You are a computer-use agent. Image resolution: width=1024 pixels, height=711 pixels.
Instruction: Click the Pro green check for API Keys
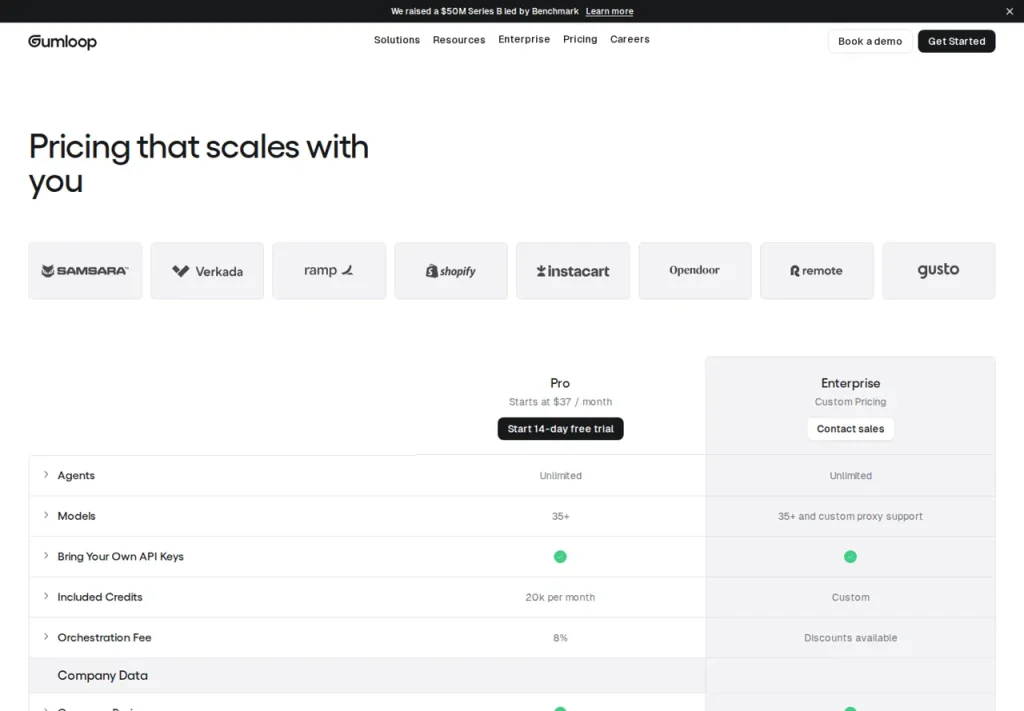560,556
